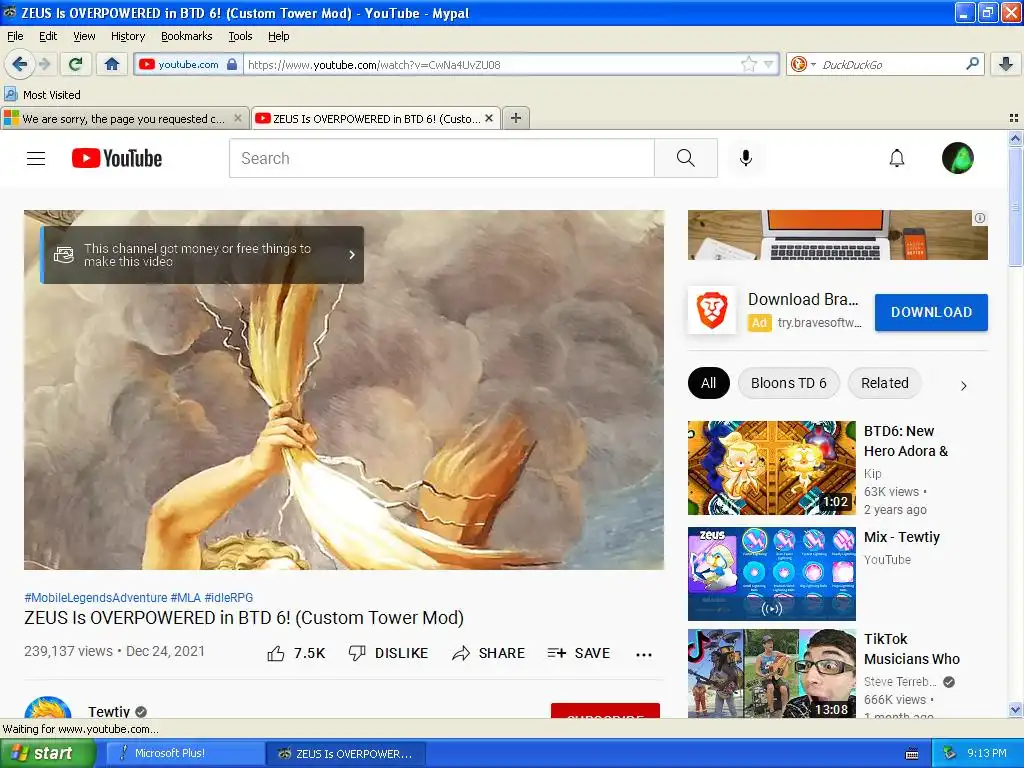Open the File menu

15,36
